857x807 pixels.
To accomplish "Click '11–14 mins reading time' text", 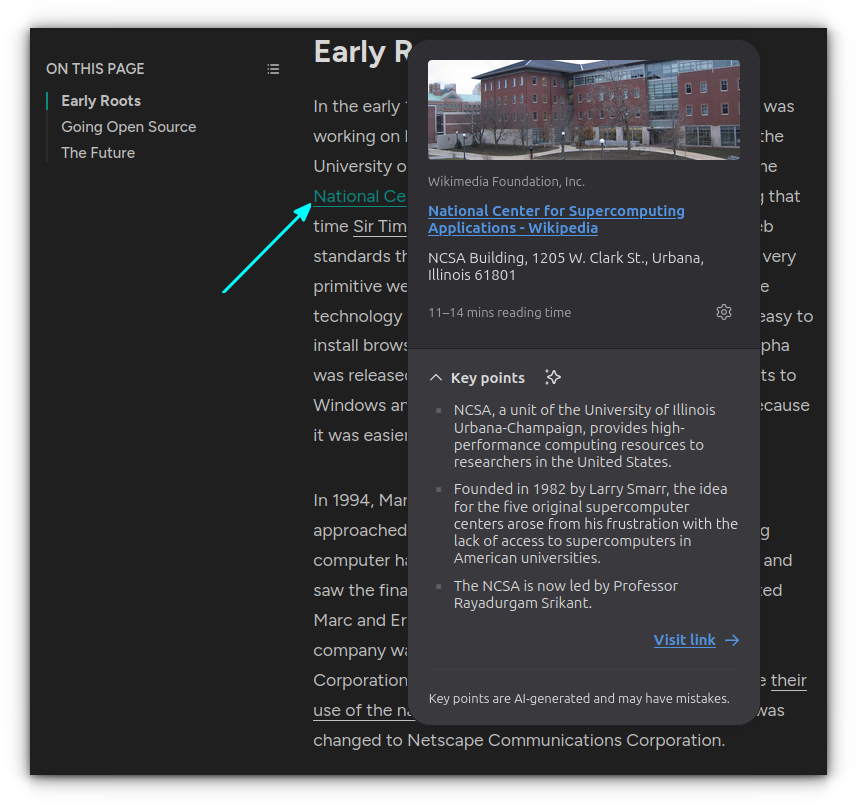I will pos(500,313).
